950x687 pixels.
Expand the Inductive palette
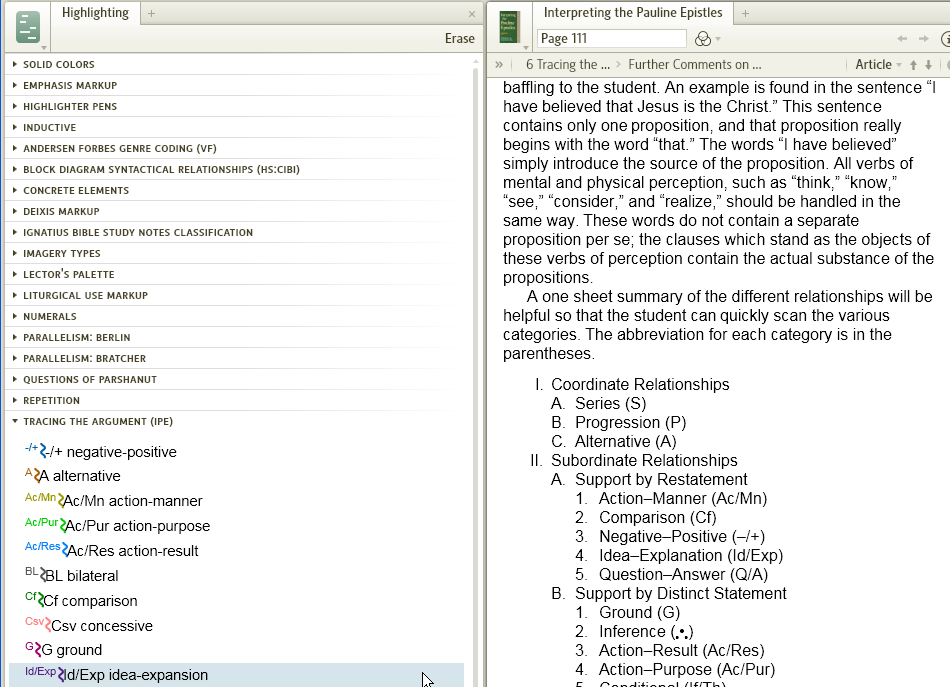coord(15,127)
